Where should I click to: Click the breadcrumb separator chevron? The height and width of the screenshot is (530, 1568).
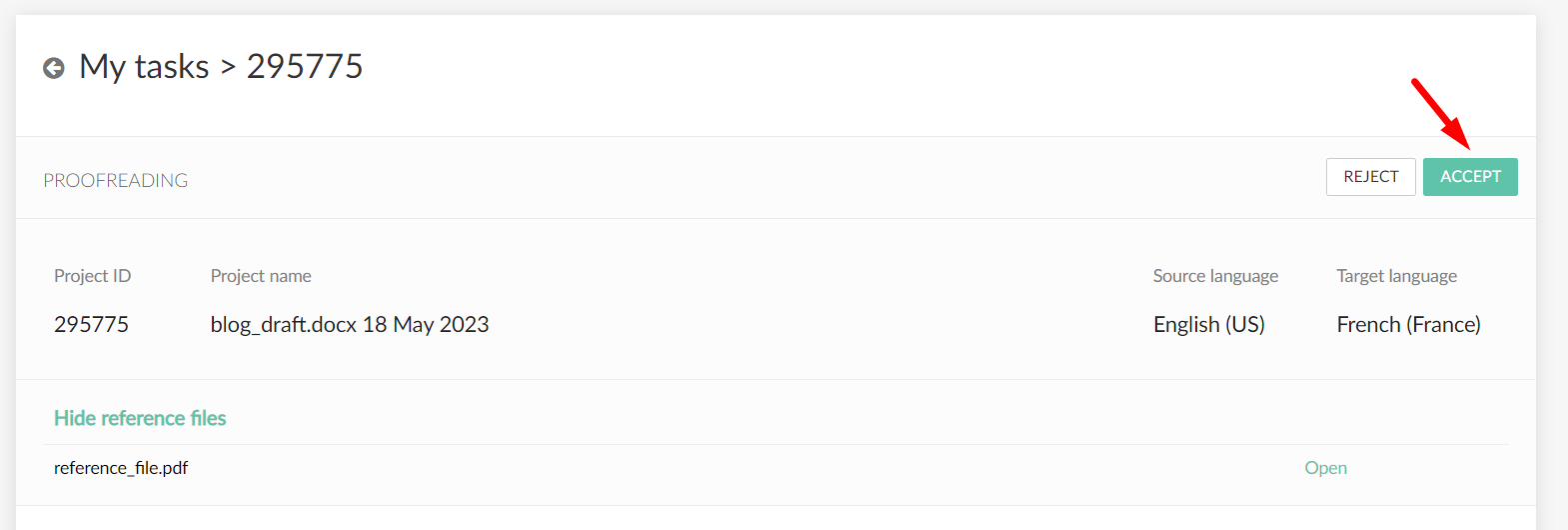pos(228,68)
